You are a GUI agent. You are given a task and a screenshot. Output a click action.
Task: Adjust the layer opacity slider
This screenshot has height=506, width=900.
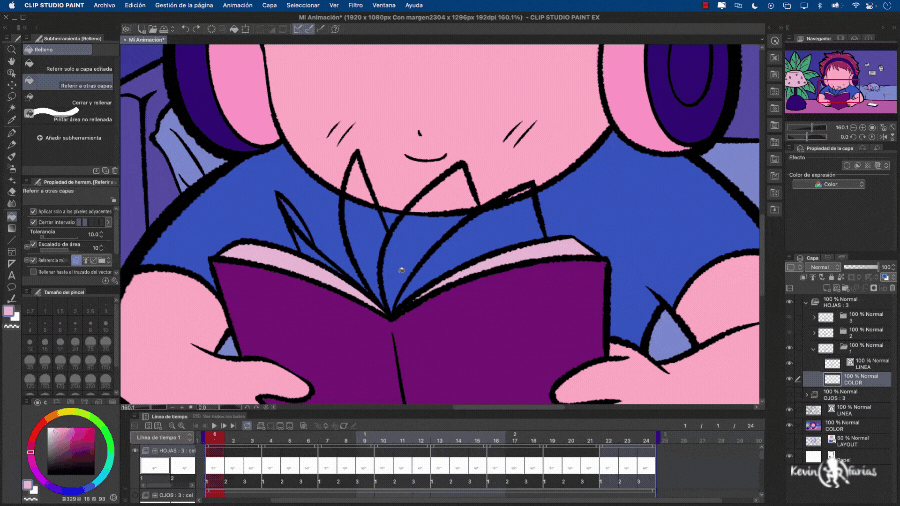[860, 267]
